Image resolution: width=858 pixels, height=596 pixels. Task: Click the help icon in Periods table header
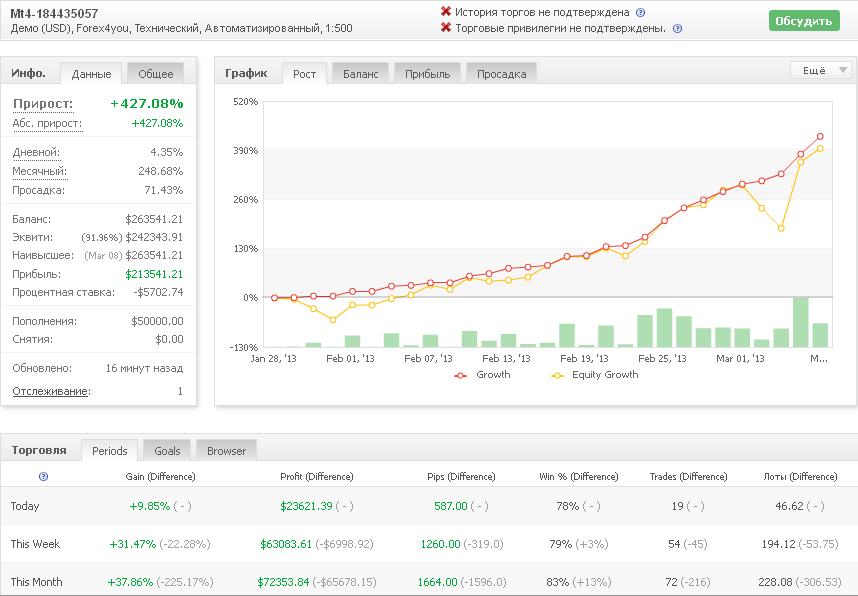pyautogui.click(x=43, y=477)
